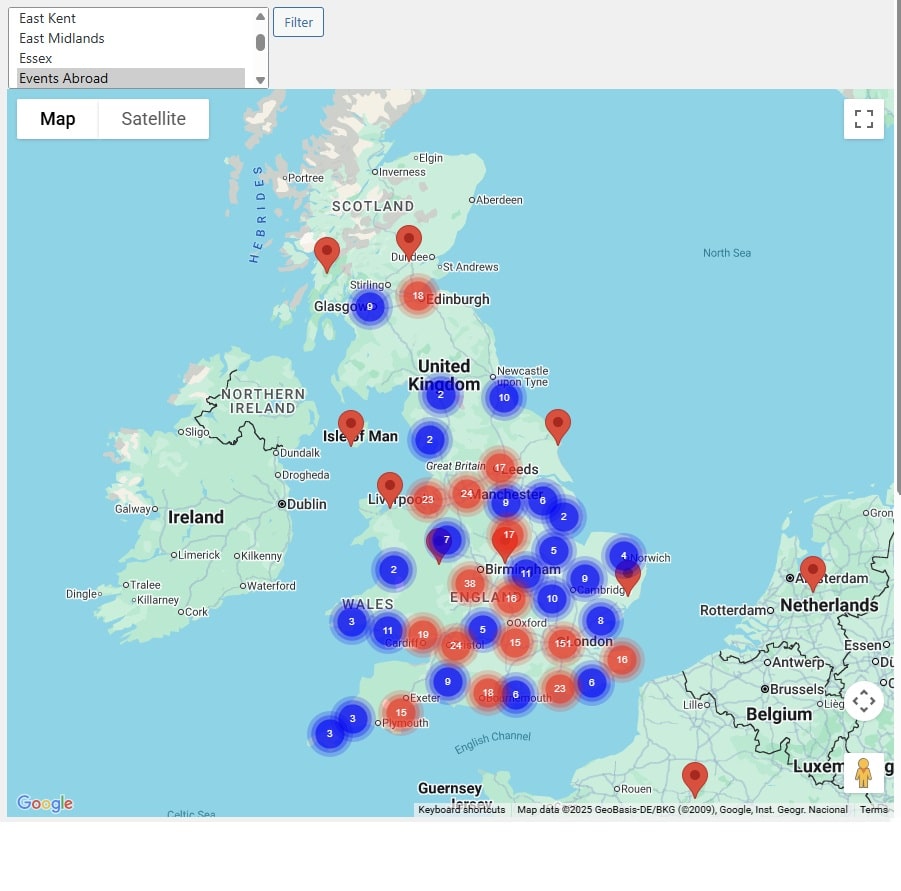
Task: Open the map camera pan controls
Action: tap(864, 701)
